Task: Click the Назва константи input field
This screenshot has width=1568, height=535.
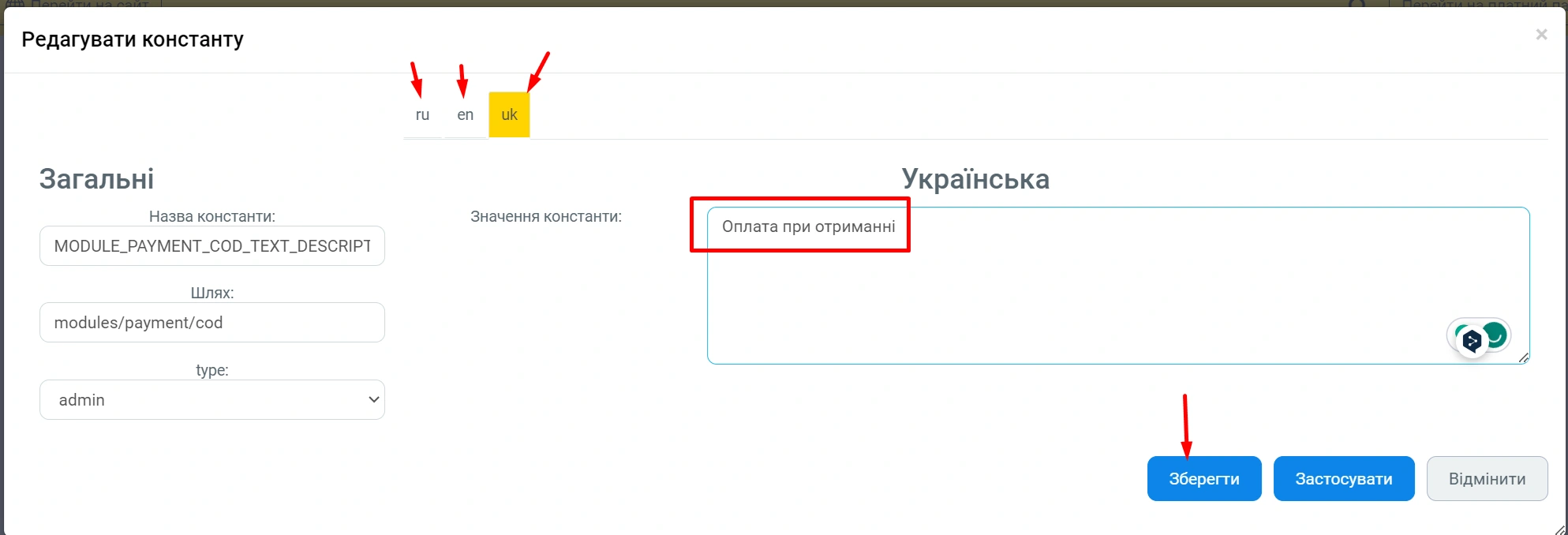Action: pyautogui.click(x=212, y=246)
